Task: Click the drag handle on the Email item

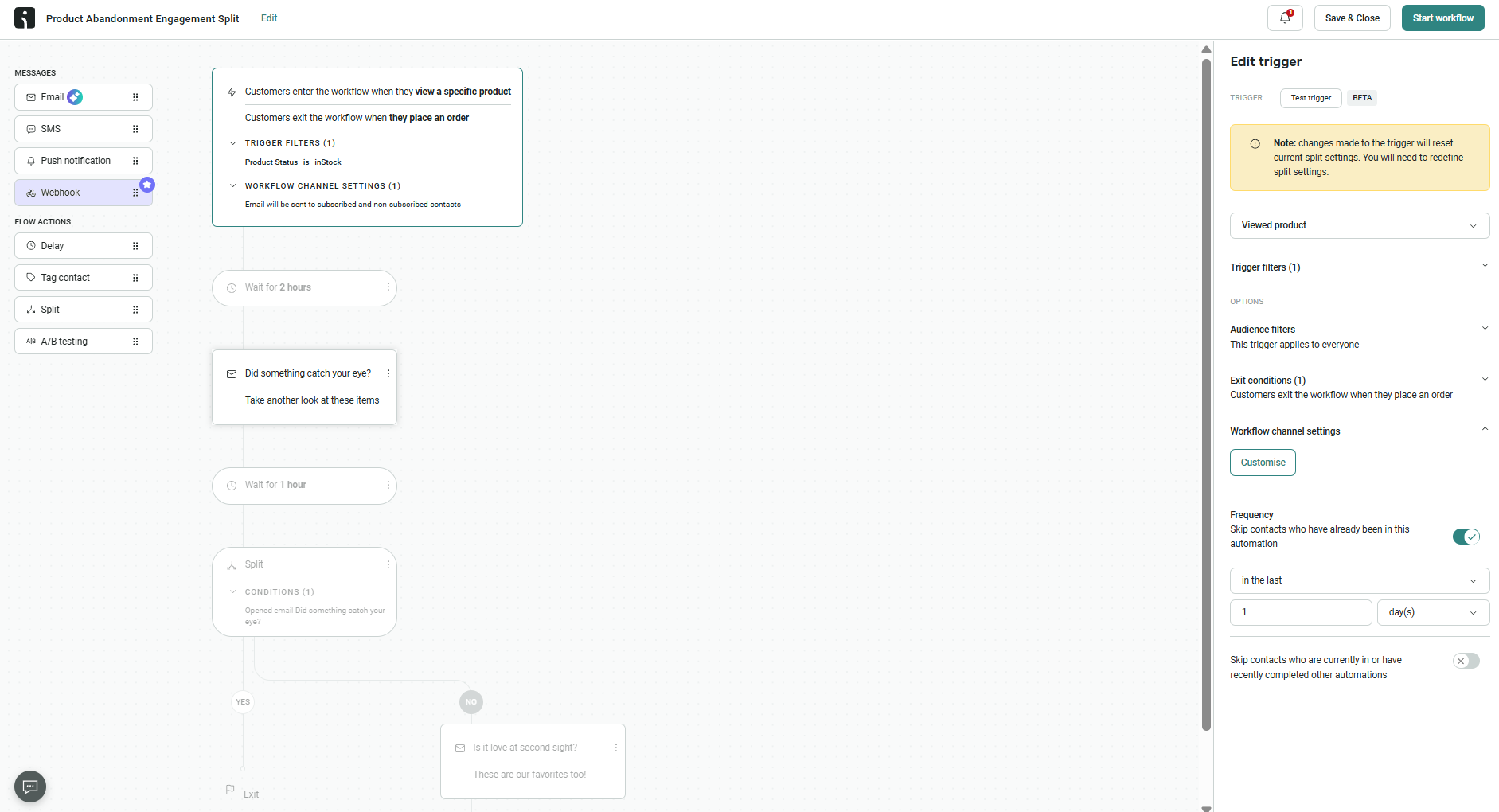Action: [x=135, y=97]
